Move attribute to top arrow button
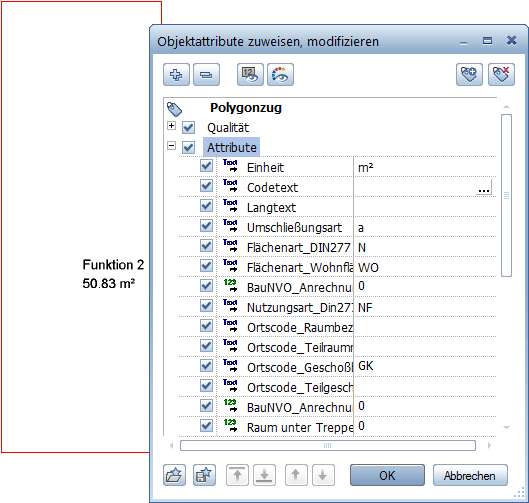 [238, 475]
